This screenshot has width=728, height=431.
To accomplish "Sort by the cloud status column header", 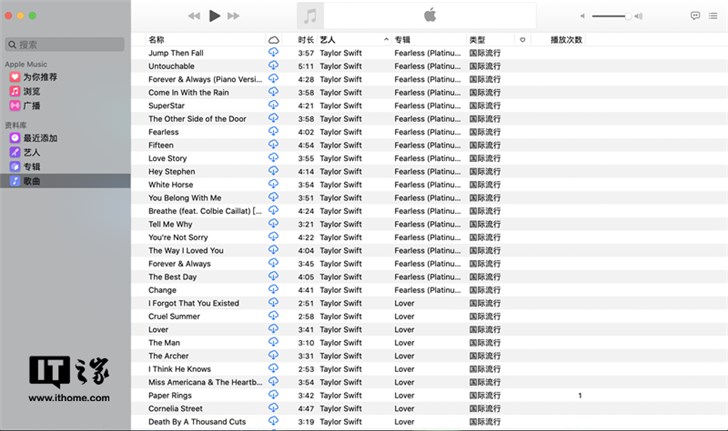I will [x=273, y=40].
